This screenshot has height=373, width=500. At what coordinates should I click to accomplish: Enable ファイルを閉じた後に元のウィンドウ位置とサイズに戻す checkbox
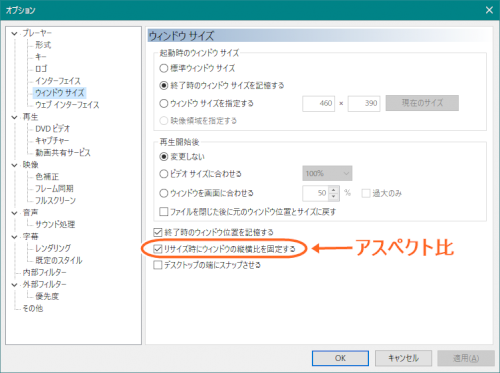164,212
